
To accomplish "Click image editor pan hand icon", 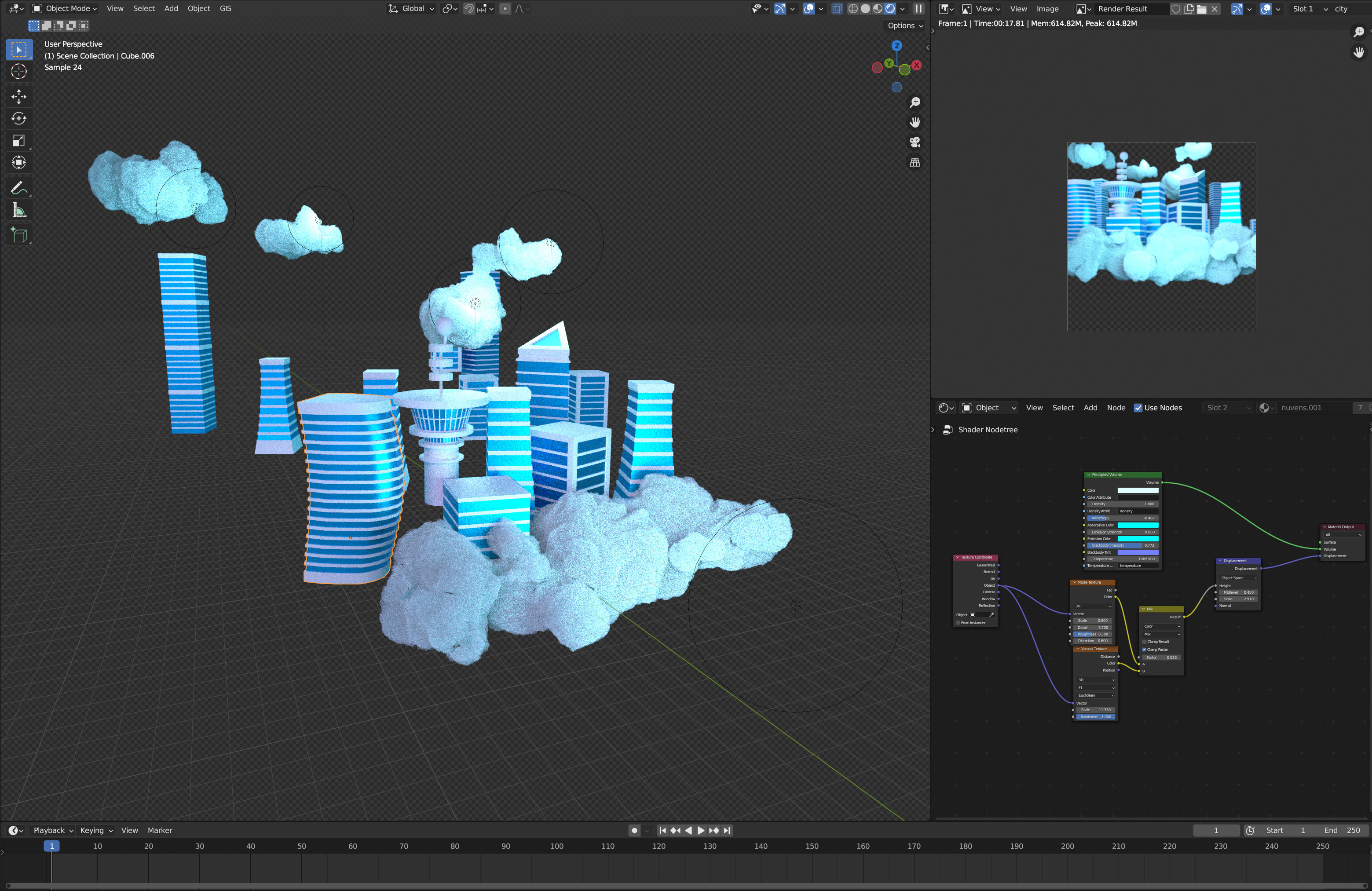I will click(x=1359, y=52).
